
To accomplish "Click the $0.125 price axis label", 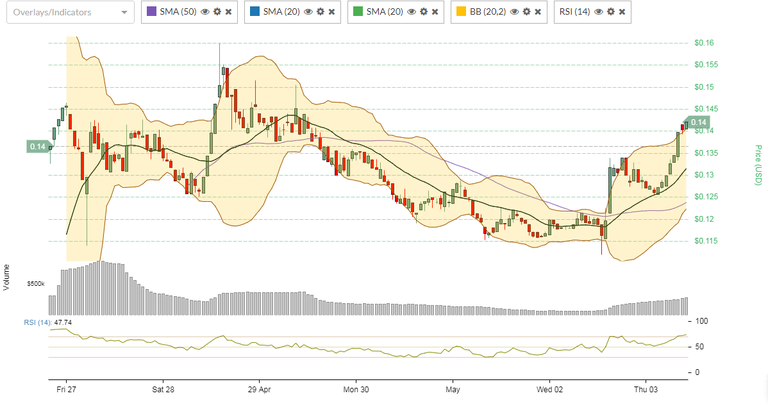I will 706,197.
